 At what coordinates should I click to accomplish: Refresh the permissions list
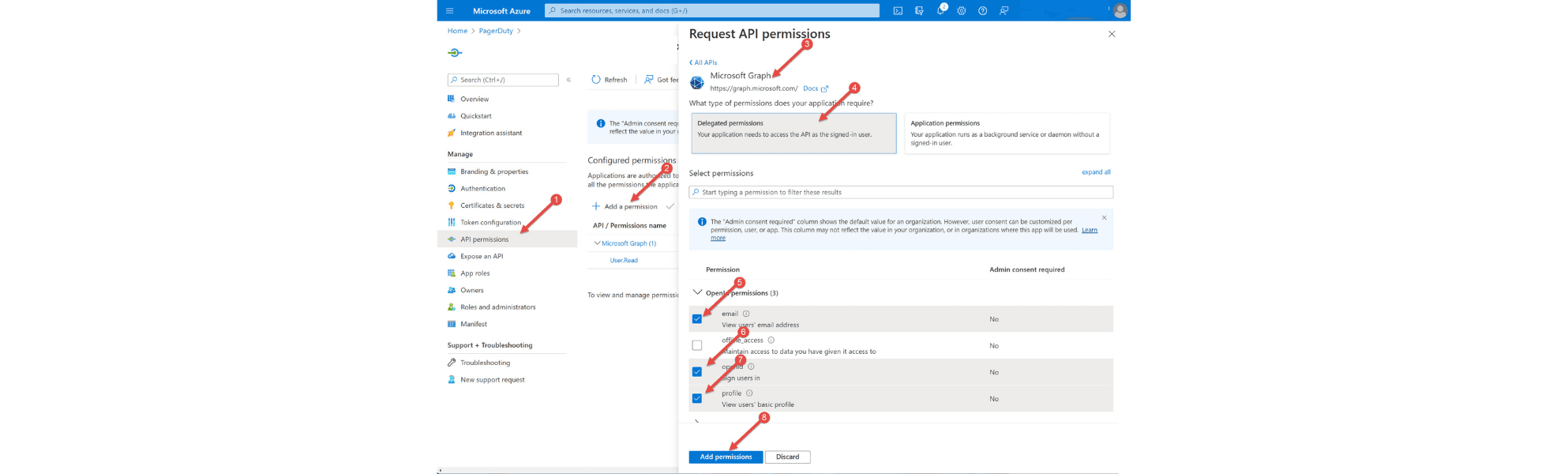coord(610,80)
